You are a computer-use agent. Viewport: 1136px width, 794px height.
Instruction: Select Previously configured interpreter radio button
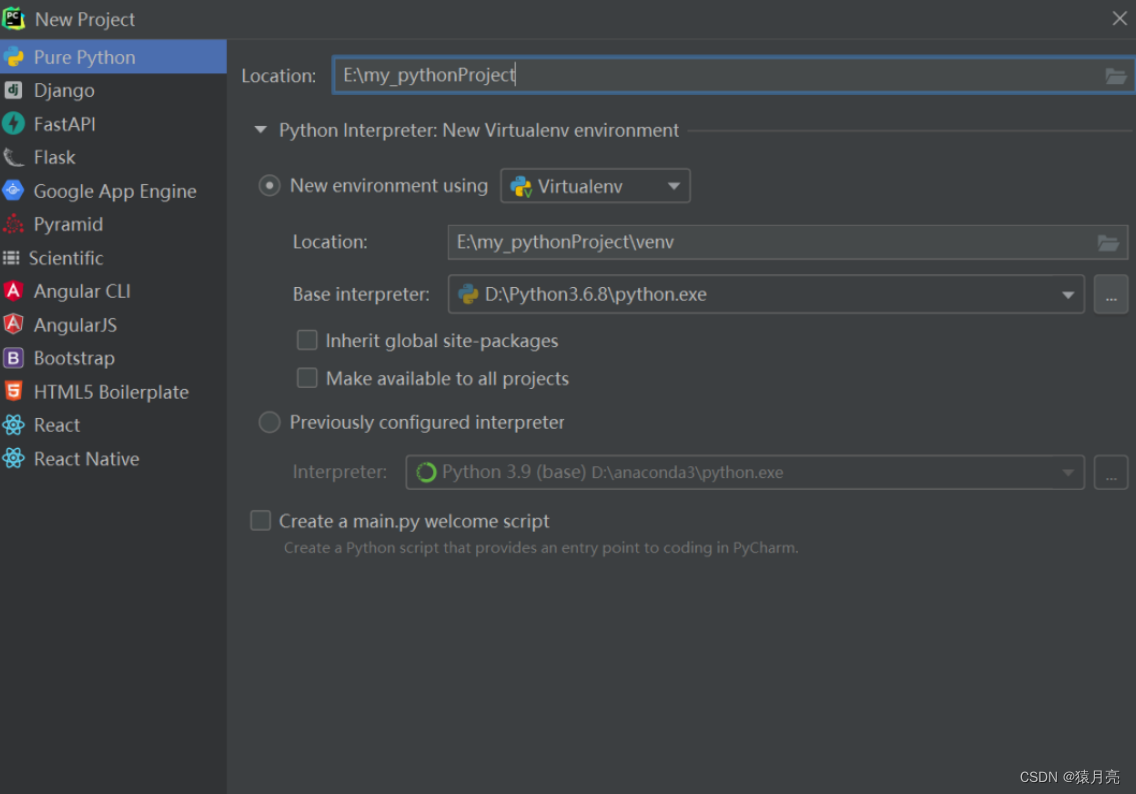[x=270, y=422]
